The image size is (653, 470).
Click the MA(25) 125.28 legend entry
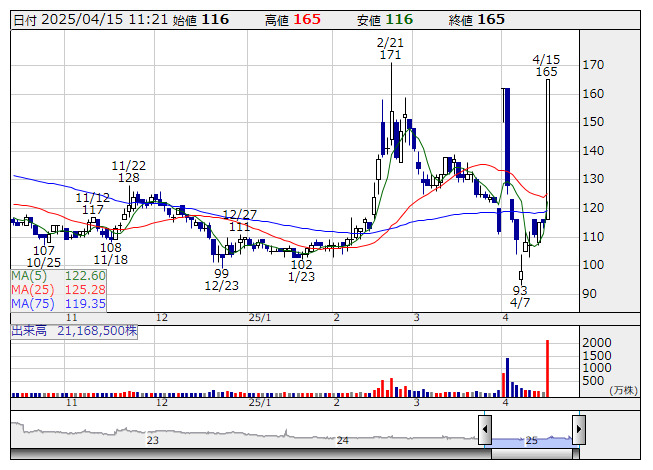[x=58, y=290]
